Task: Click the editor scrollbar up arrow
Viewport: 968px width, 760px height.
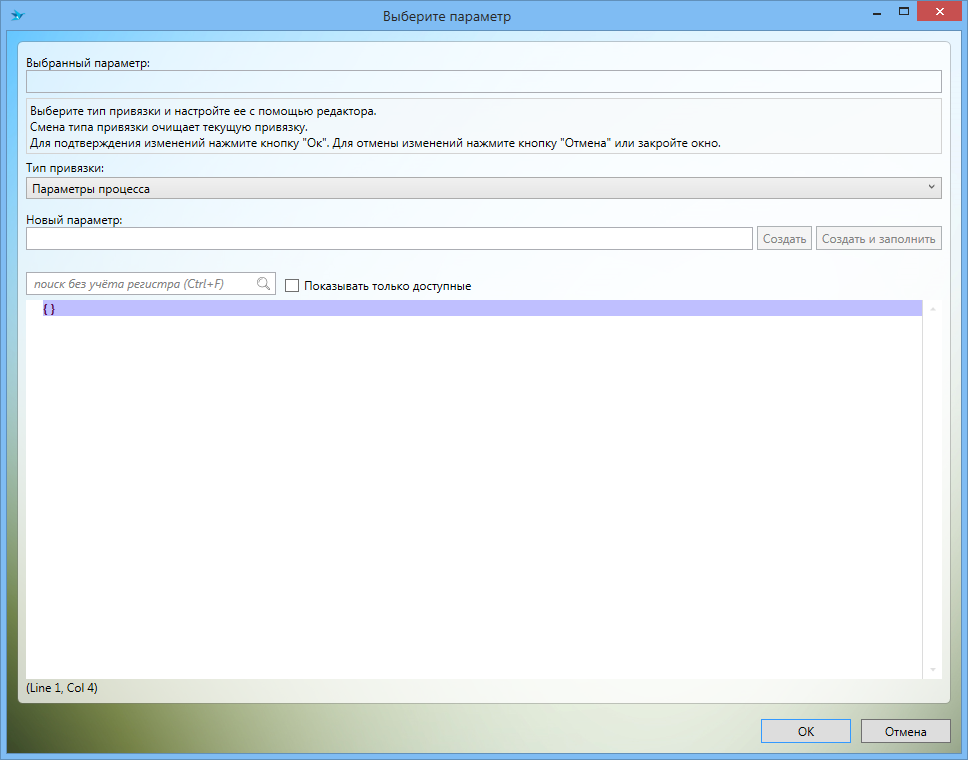Action: click(x=932, y=310)
